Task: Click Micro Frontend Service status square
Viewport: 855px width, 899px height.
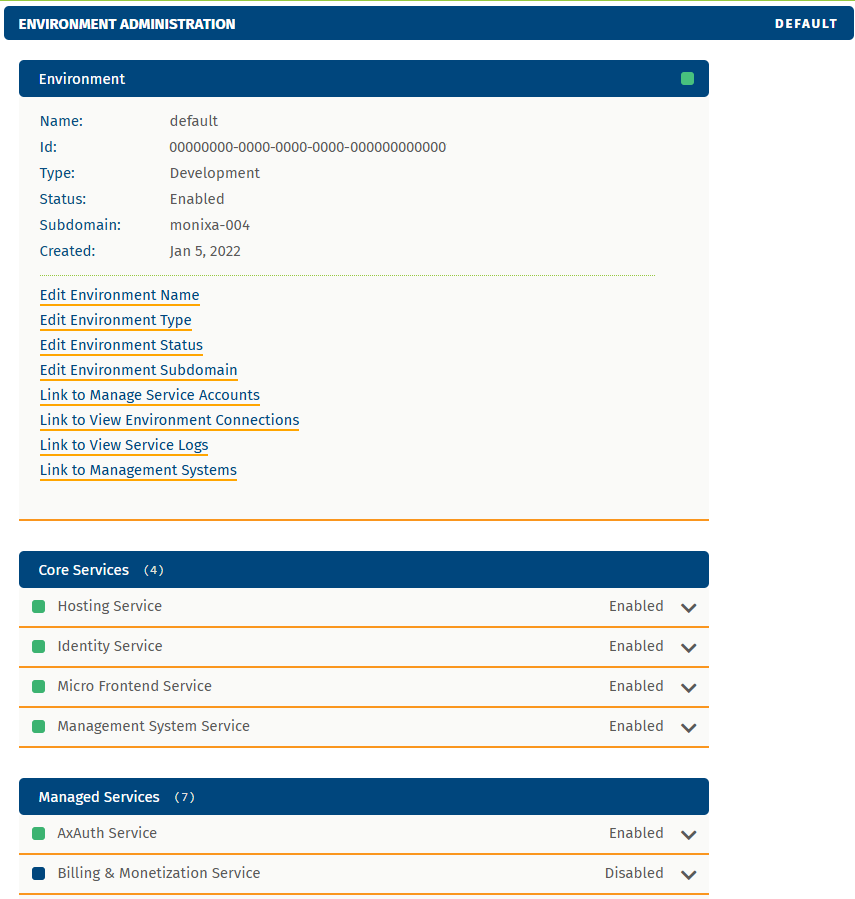Action: tap(39, 687)
